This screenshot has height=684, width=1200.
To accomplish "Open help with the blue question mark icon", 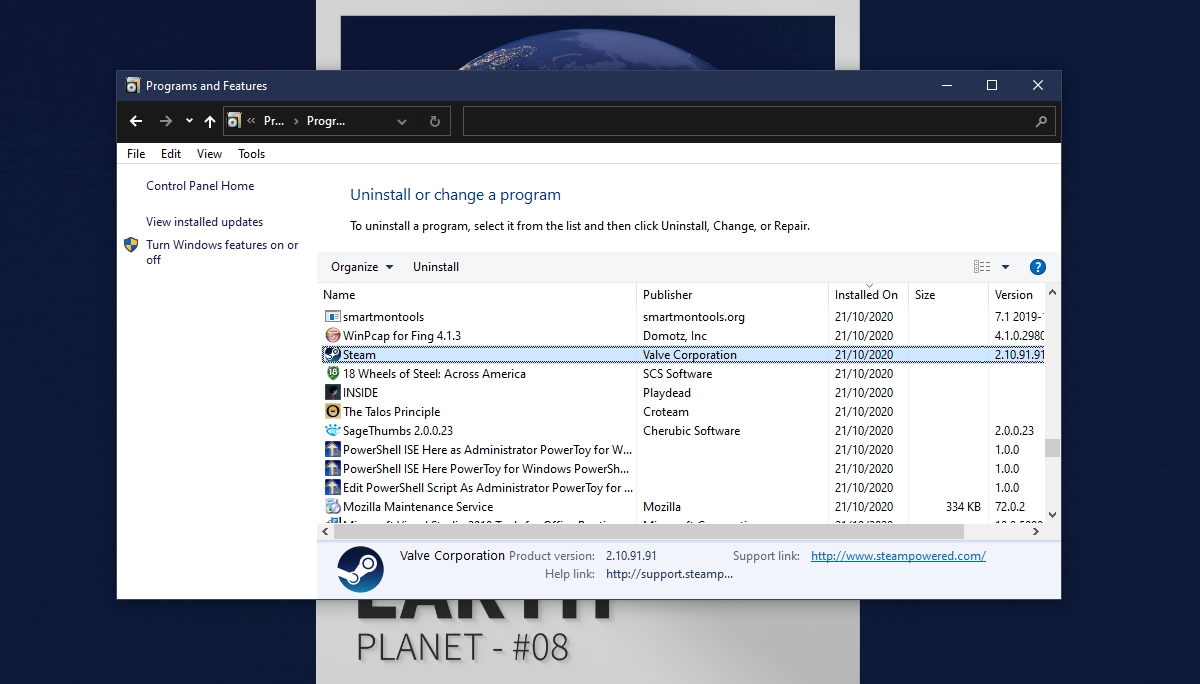I will pos(1038,267).
